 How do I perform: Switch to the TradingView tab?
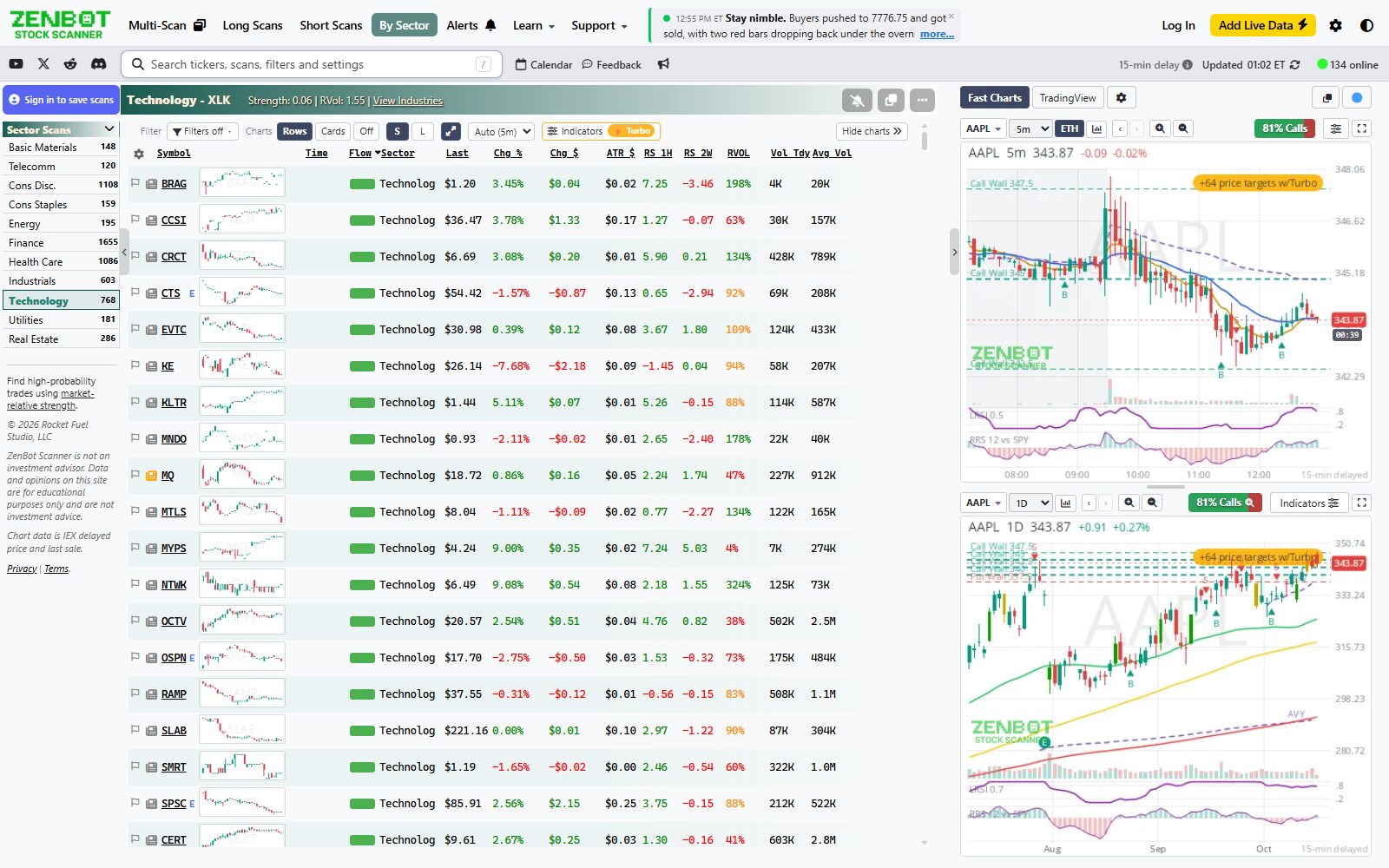1068,98
